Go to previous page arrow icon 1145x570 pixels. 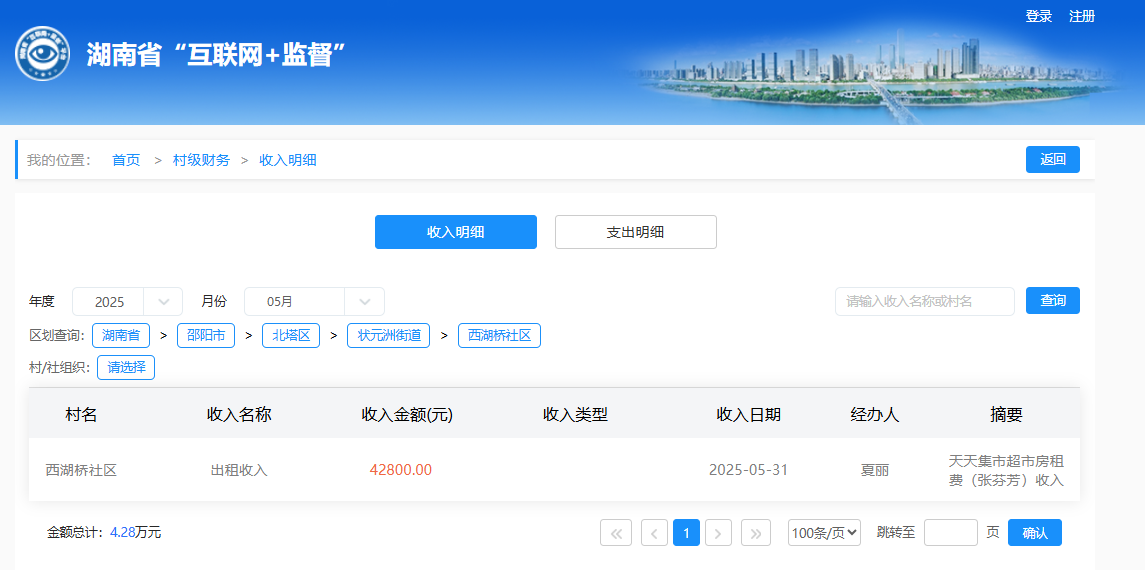(654, 533)
